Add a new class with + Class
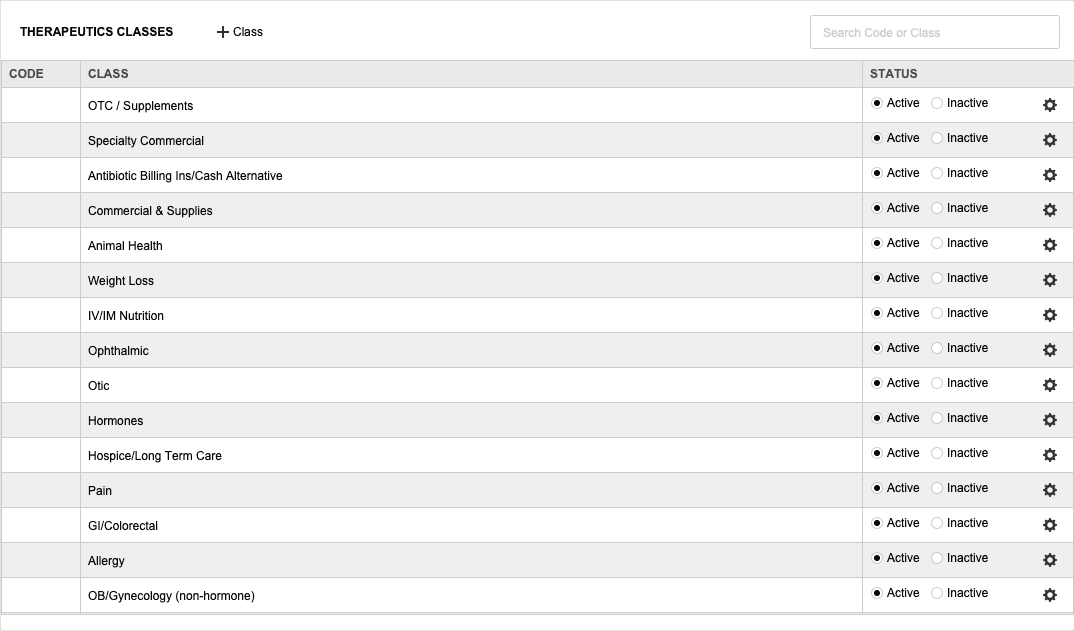Viewport: 1074px width, 631px height. click(240, 32)
